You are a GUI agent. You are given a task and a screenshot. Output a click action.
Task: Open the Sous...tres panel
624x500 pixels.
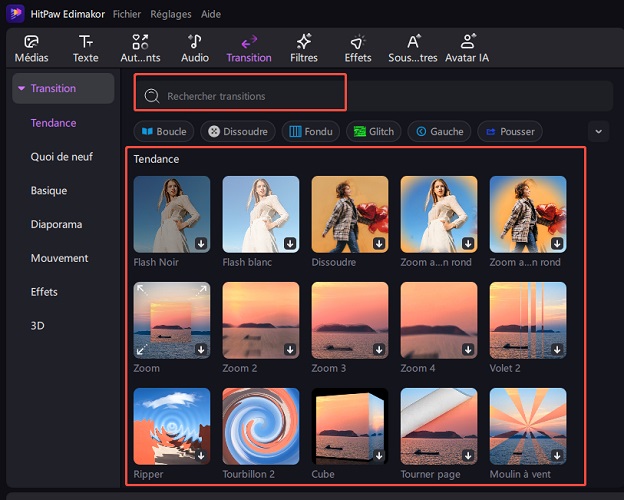413,49
